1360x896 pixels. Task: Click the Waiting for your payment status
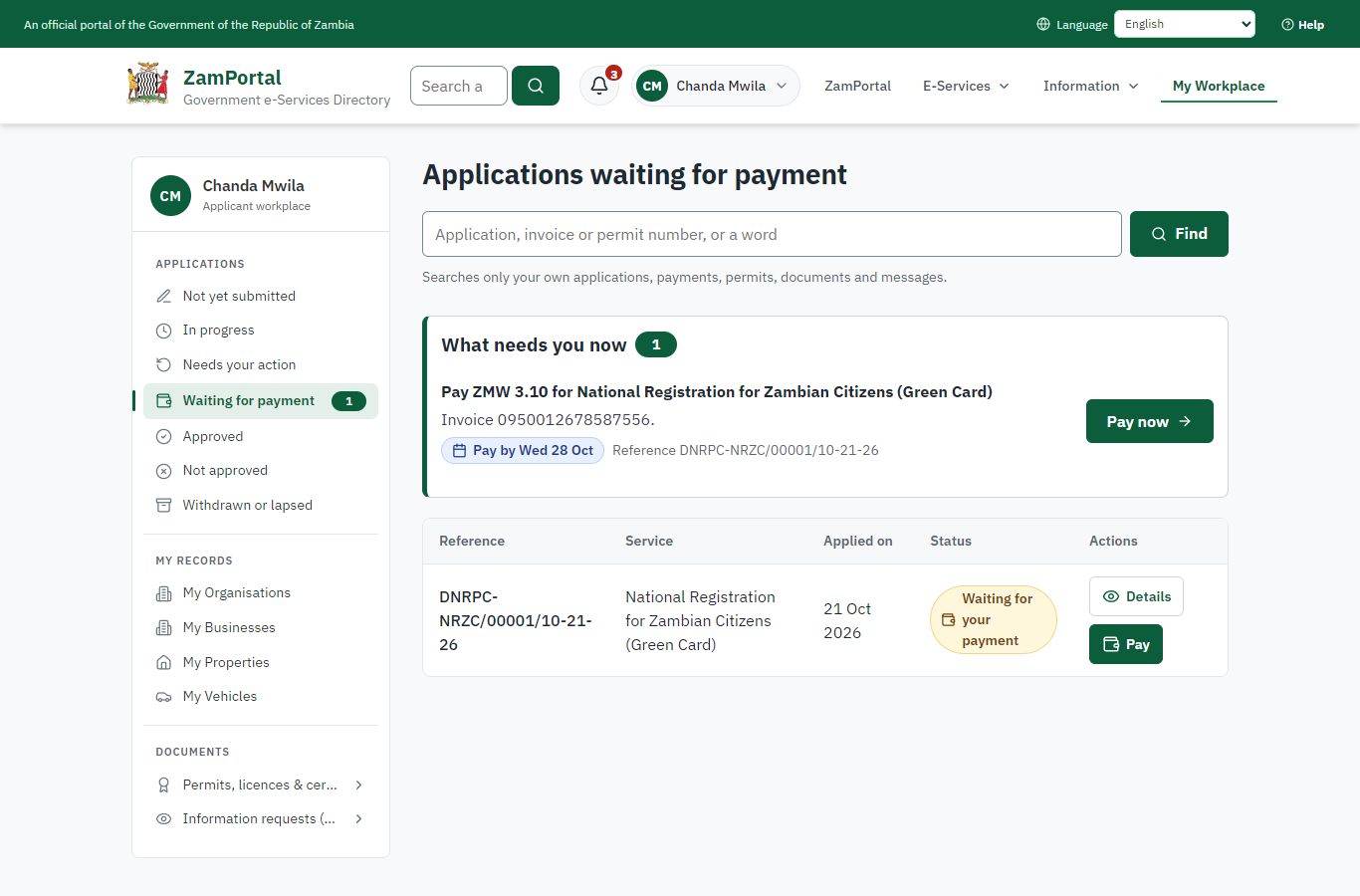point(994,619)
